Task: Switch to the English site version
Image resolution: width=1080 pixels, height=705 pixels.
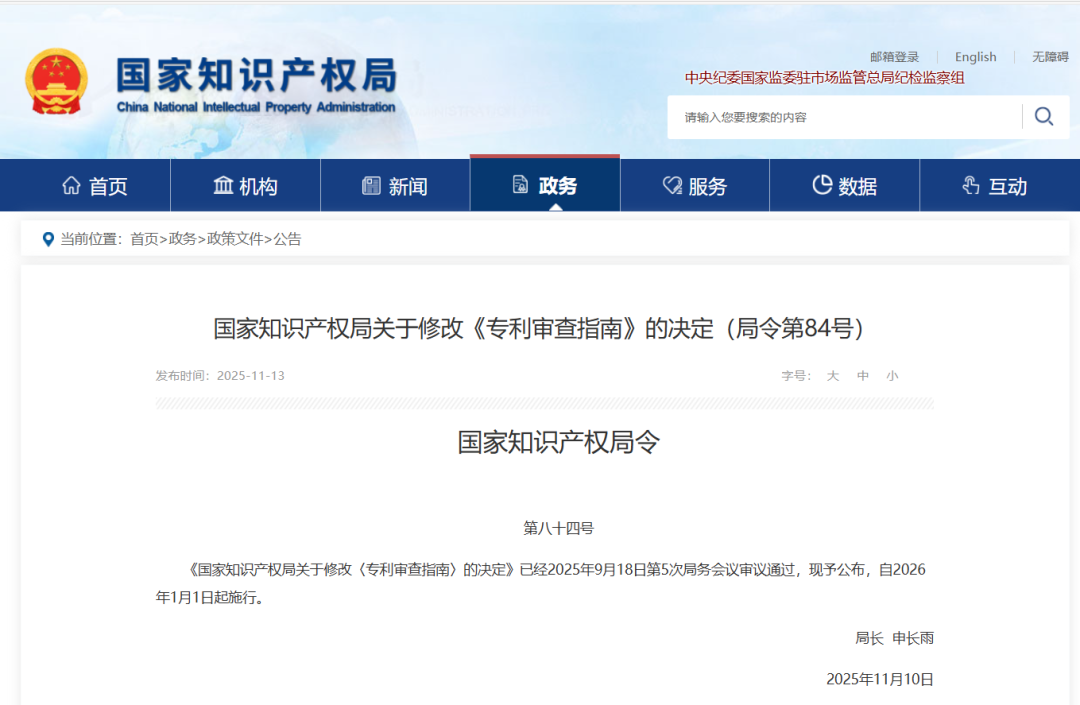Action: point(975,57)
